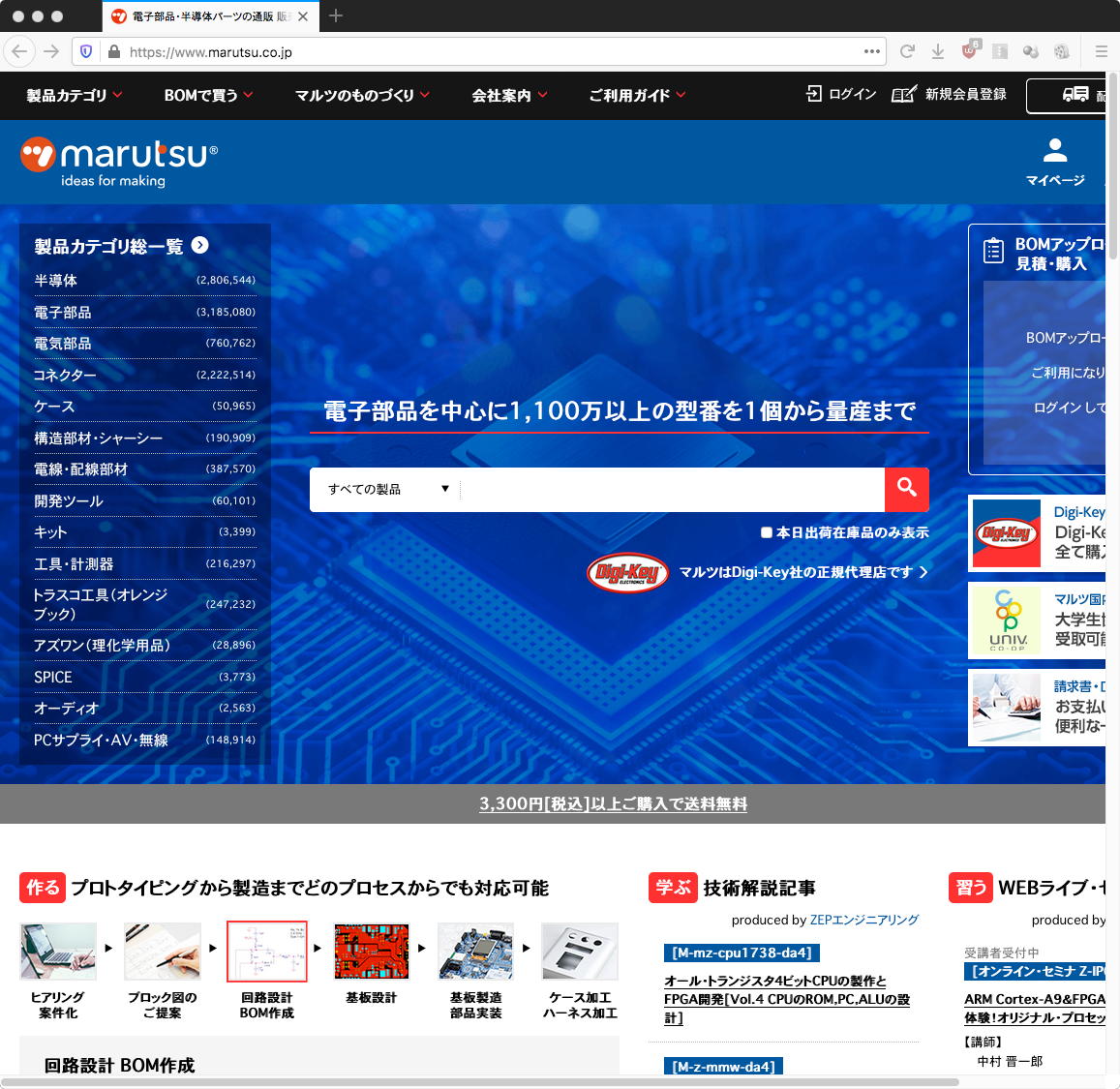Image resolution: width=1120 pixels, height=1089 pixels.
Task: Open the 請求書 payment banner thumbnail
Action: (x=1007, y=708)
